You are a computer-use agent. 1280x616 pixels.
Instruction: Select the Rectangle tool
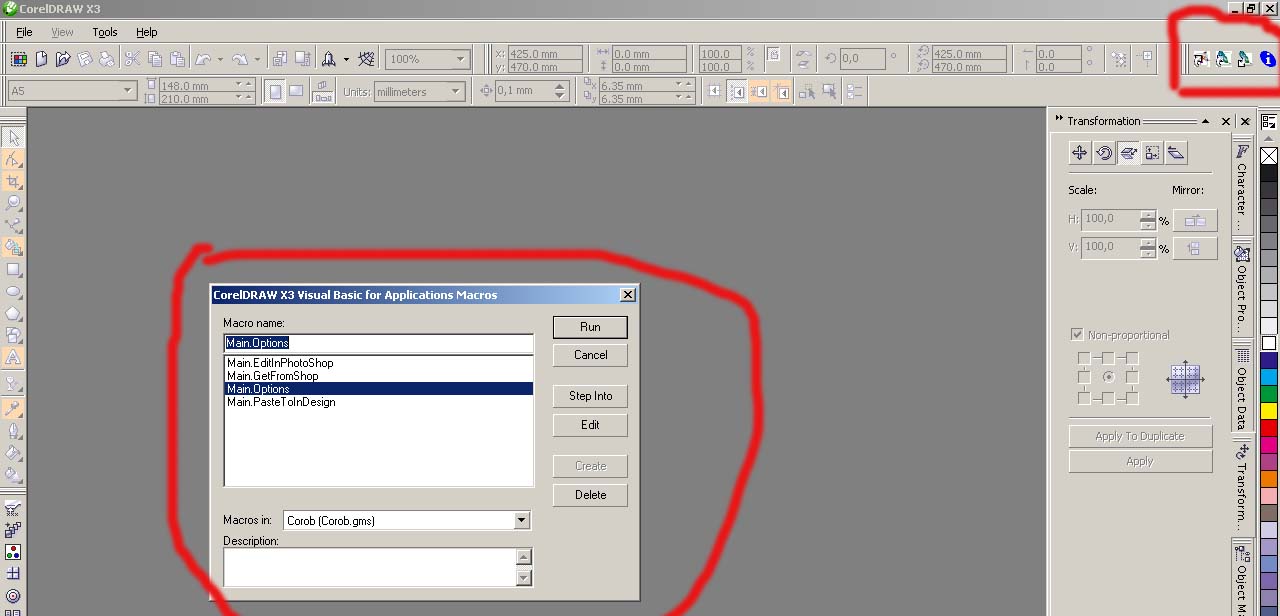pyautogui.click(x=13, y=270)
